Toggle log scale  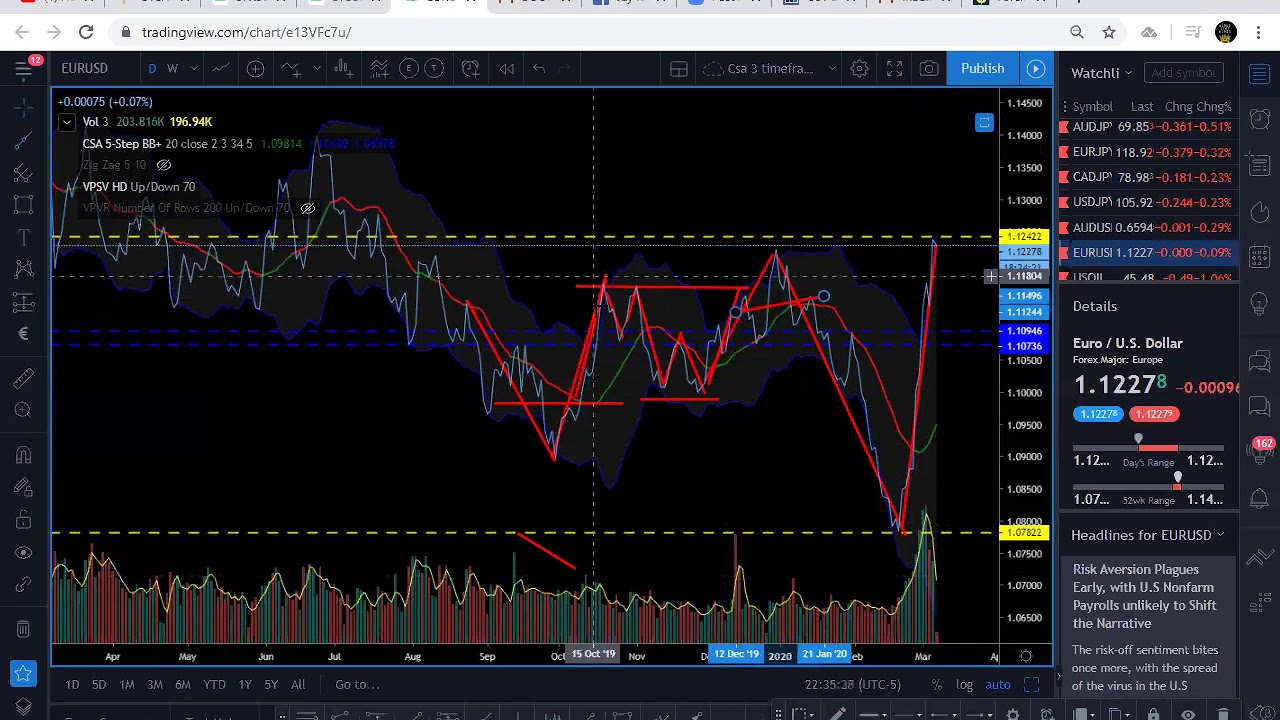[964, 685]
